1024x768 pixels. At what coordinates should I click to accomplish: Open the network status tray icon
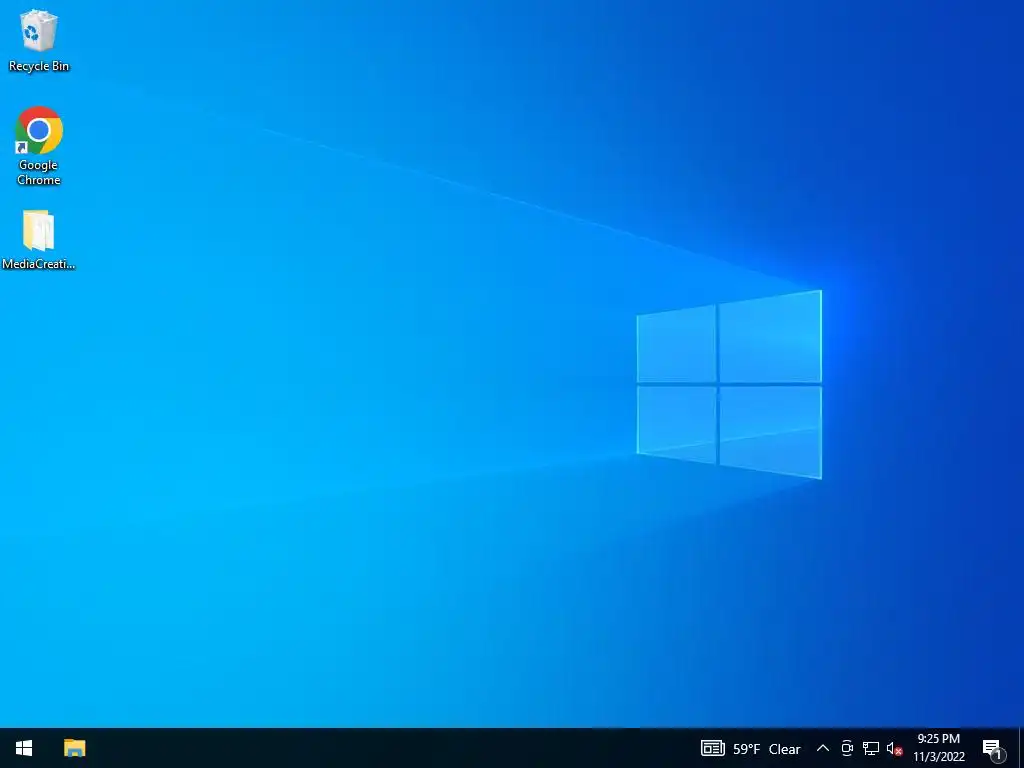[871, 748]
